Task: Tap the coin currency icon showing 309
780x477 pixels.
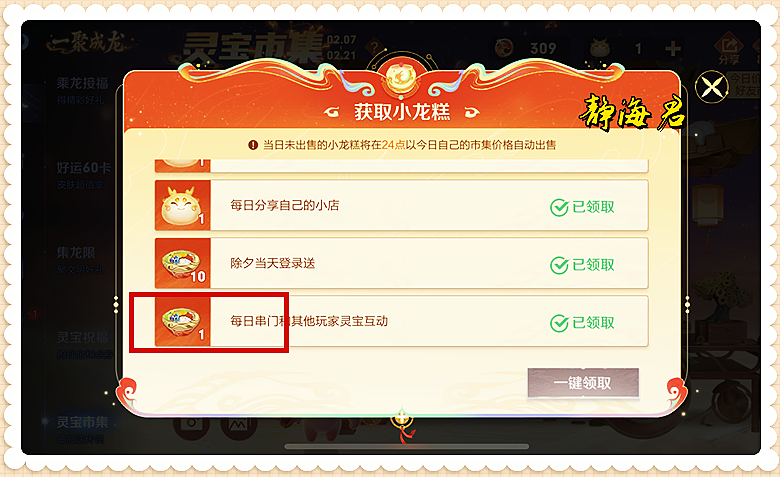Action: click(504, 48)
